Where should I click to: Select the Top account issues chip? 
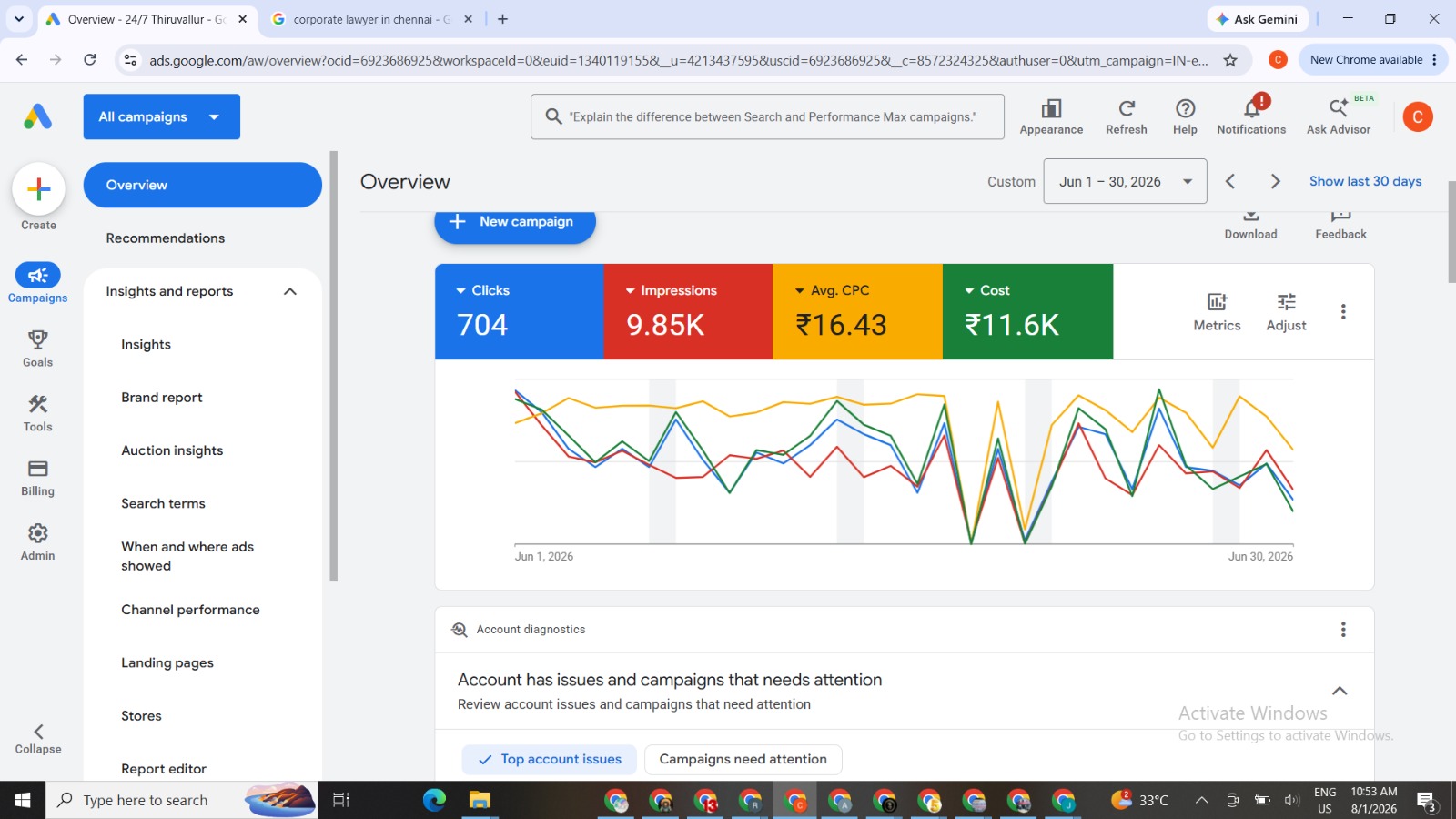click(x=550, y=759)
